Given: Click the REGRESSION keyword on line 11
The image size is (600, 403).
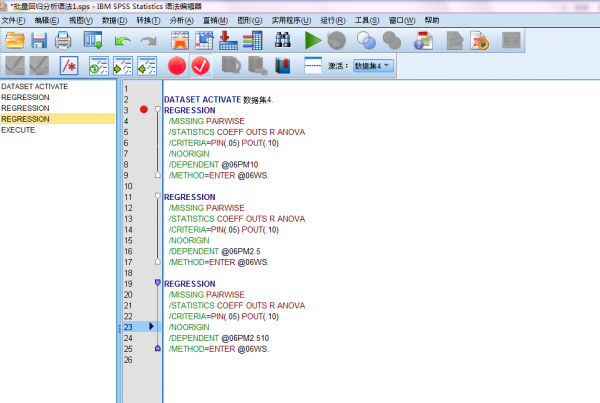Looking at the screenshot, I should pos(190,197).
